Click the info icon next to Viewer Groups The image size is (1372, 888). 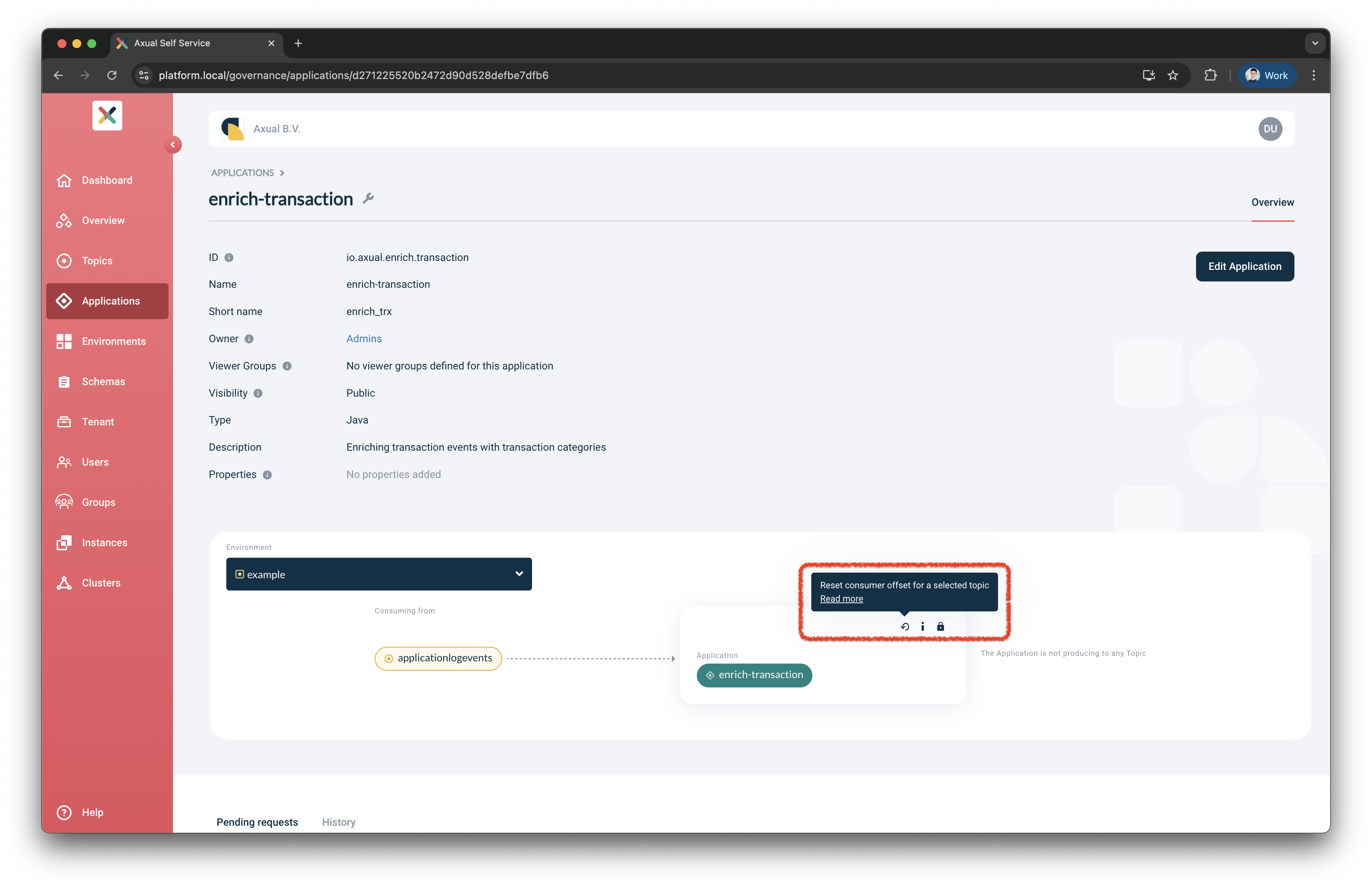[x=287, y=366]
